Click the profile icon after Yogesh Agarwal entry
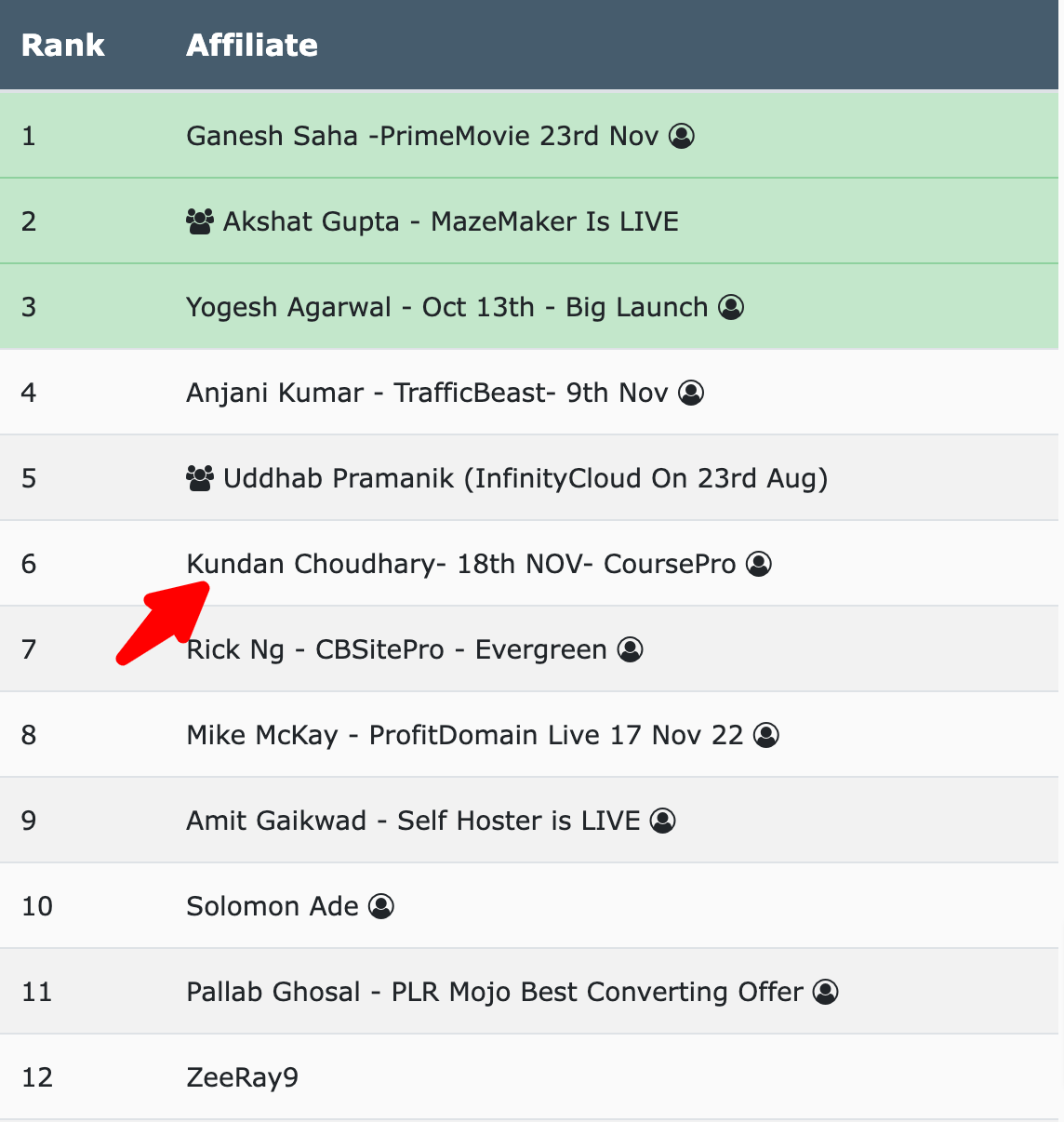Viewport: 1064px width, 1122px height. 731,307
